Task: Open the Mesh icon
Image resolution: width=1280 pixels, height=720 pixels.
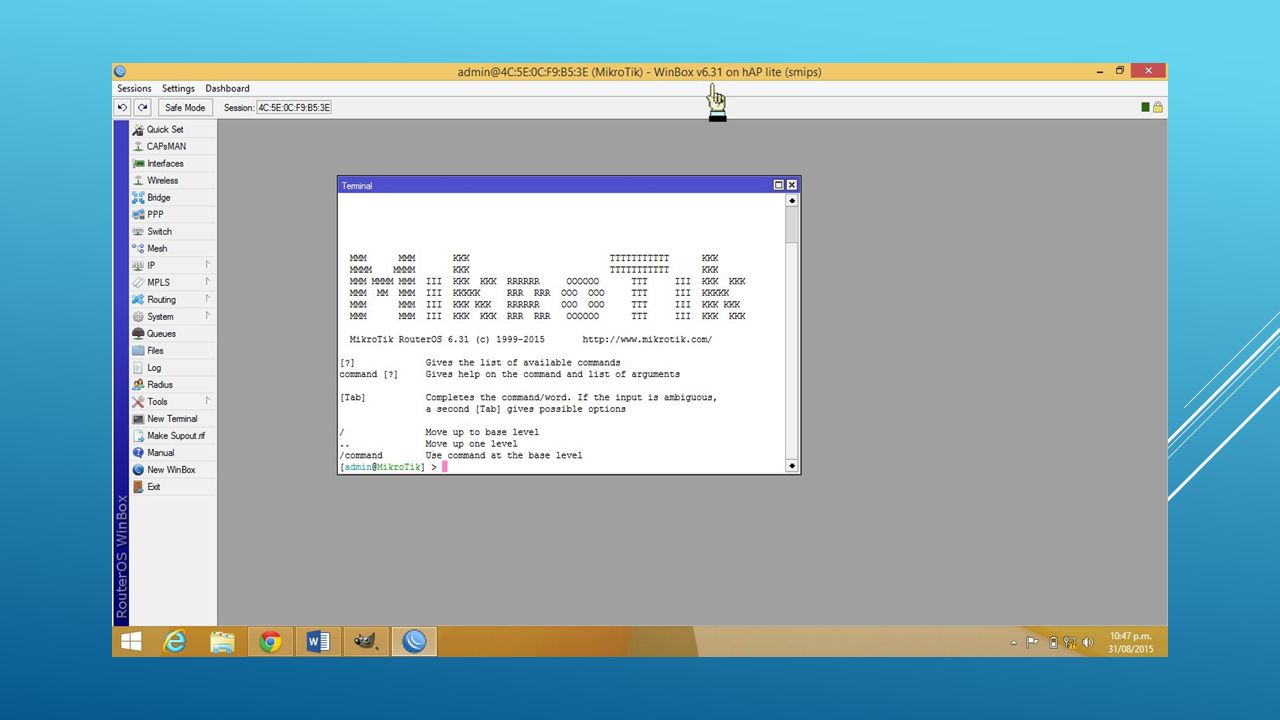Action: 138,249
